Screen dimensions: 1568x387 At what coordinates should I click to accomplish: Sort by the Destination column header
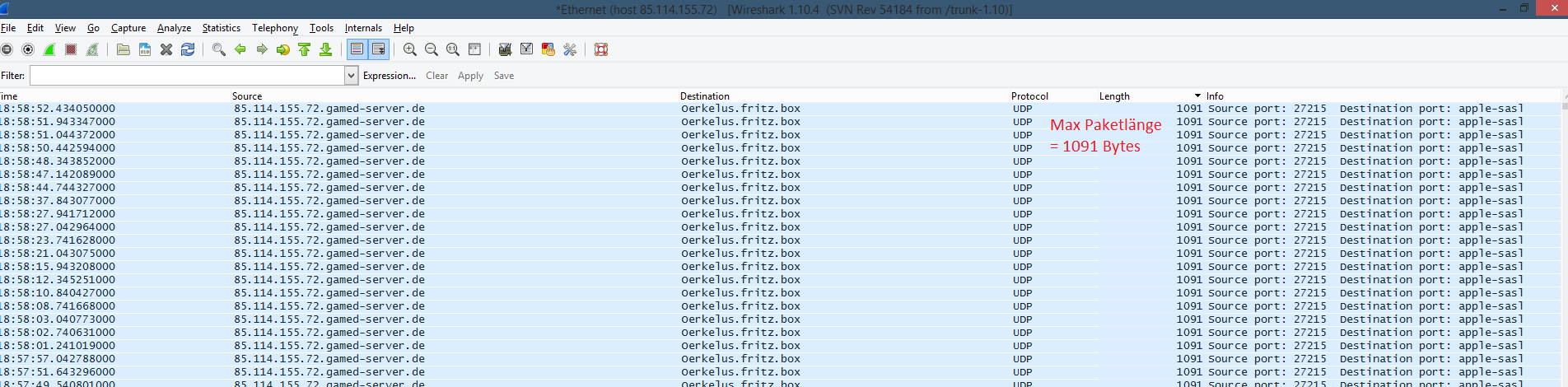(x=844, y=96)
